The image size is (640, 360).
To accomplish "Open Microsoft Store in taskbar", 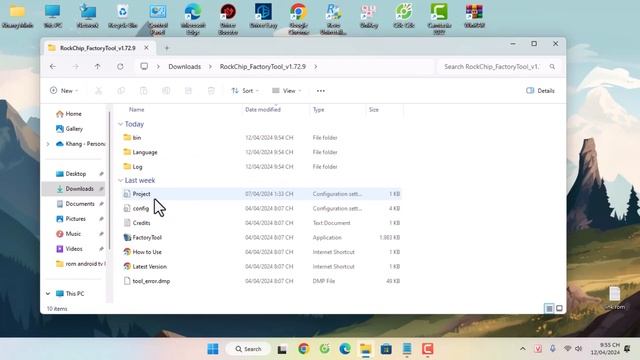I will click(386, 349).
